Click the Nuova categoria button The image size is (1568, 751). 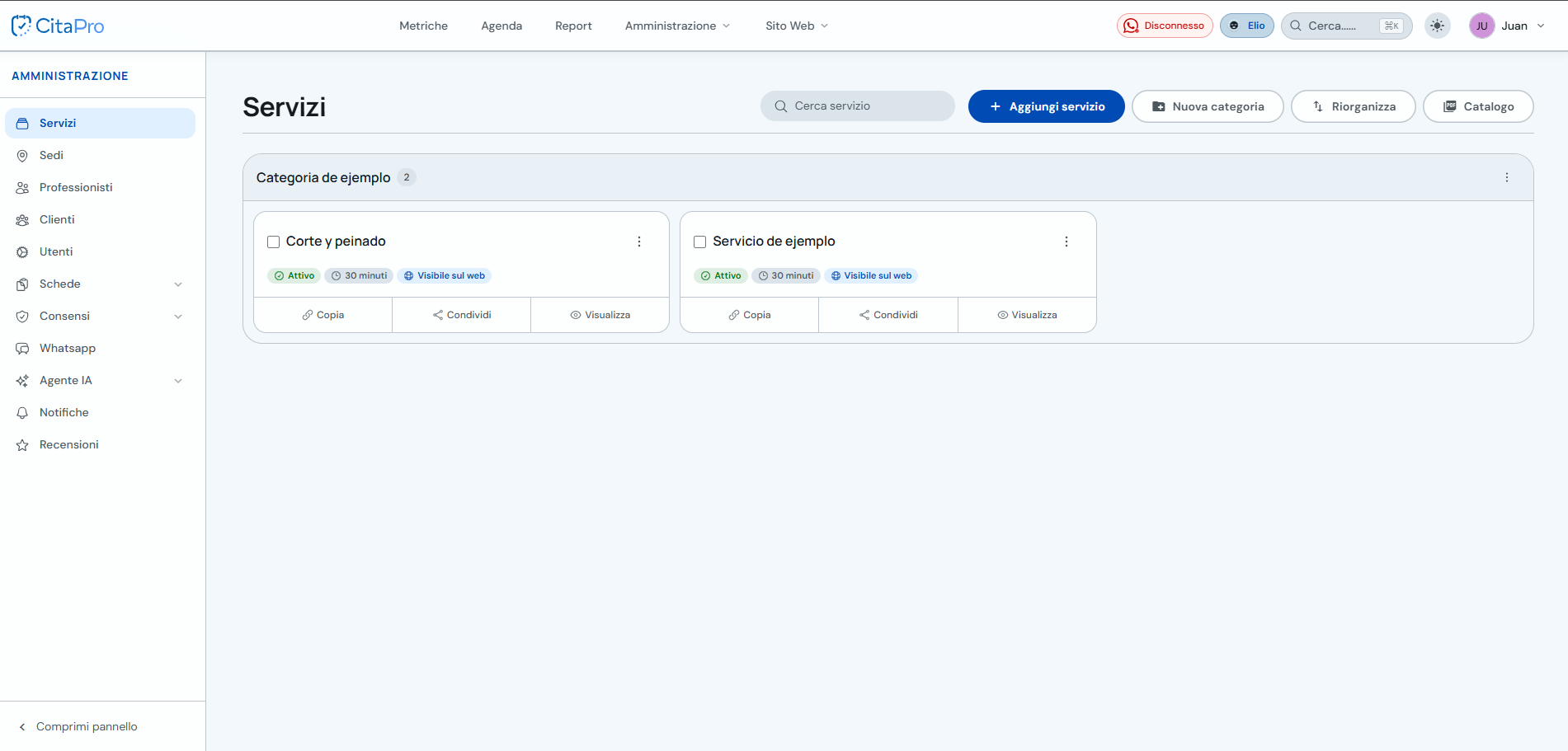coord(1208,106)
